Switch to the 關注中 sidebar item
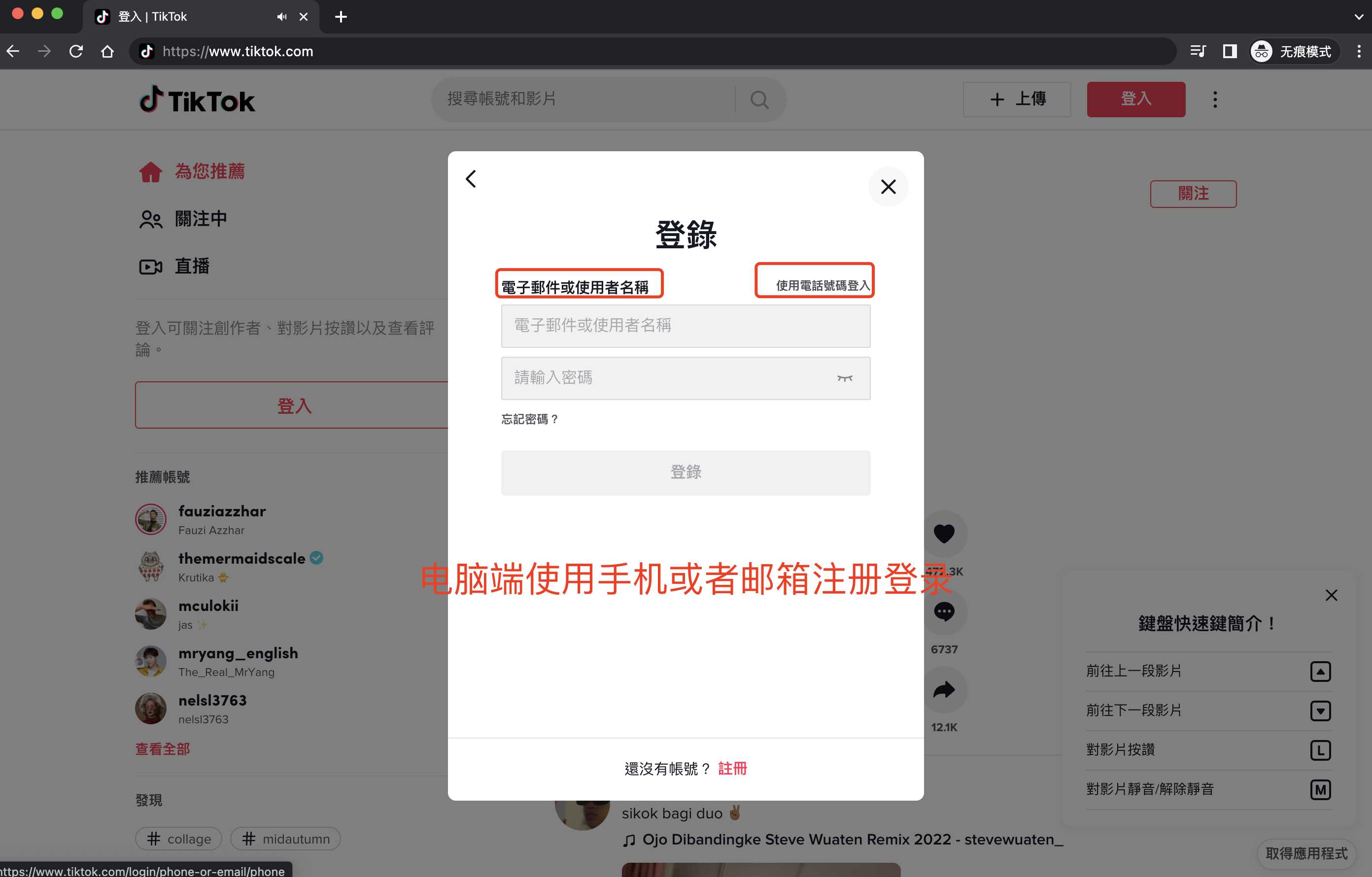Image resolution: width=1372 pixels, height=877 pixels. point(201,219)
